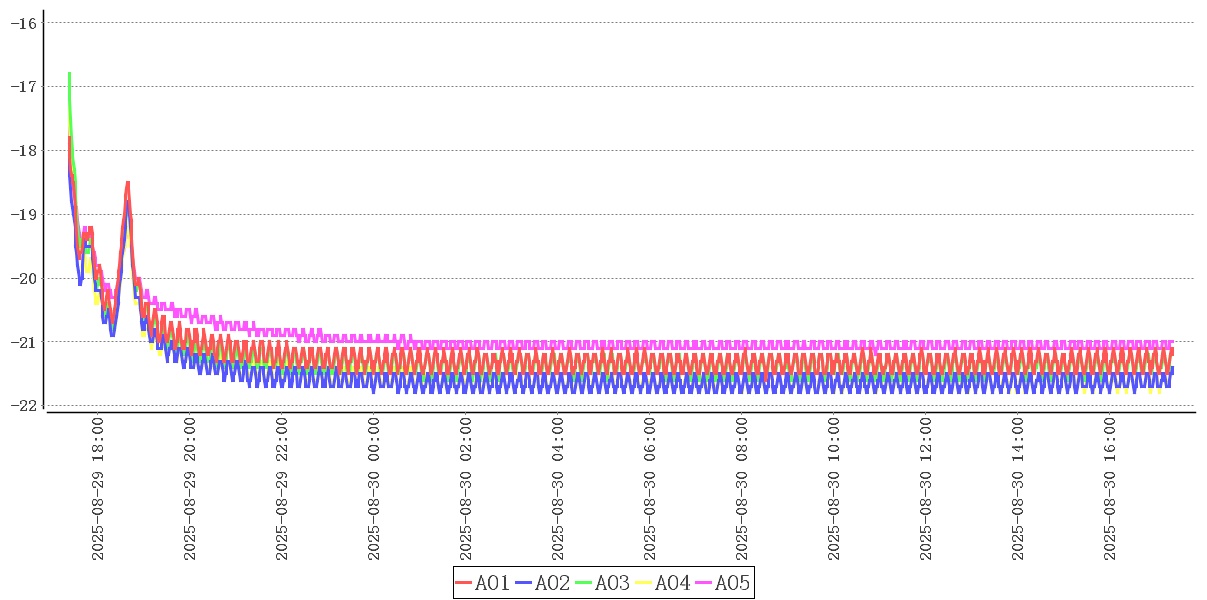The height and width of the screenshot is (600, 1207).
Task: Click the A04 legend label
Action: [x=672, y=583]
